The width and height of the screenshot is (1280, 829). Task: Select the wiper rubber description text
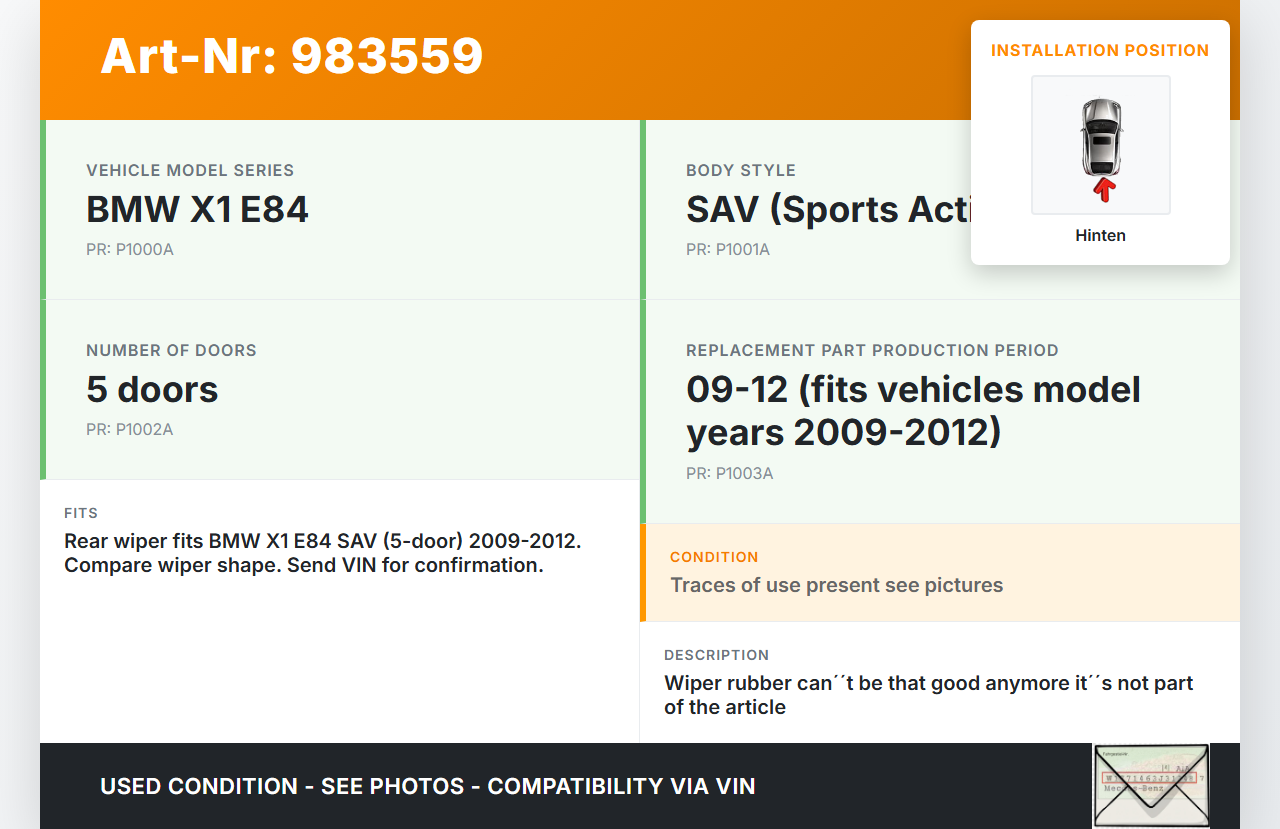click(x=928, y=695)
